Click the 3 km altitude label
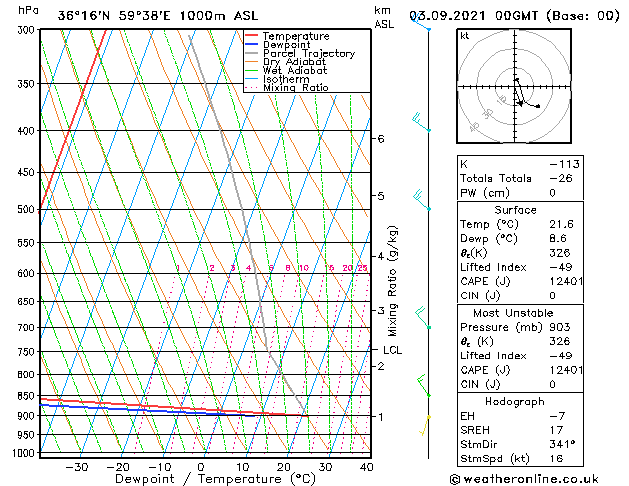Viewport: 629px width, 486px height. [x=381, y=310]
